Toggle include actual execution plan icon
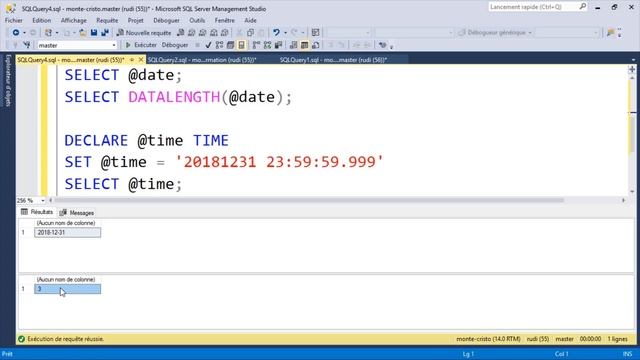Image resolution: width=640 pixels, height=360 pixels. 256,45
